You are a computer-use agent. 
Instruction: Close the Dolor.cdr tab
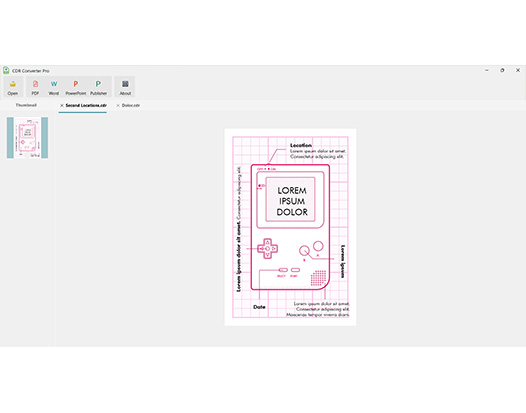click(x=118, y=105)
